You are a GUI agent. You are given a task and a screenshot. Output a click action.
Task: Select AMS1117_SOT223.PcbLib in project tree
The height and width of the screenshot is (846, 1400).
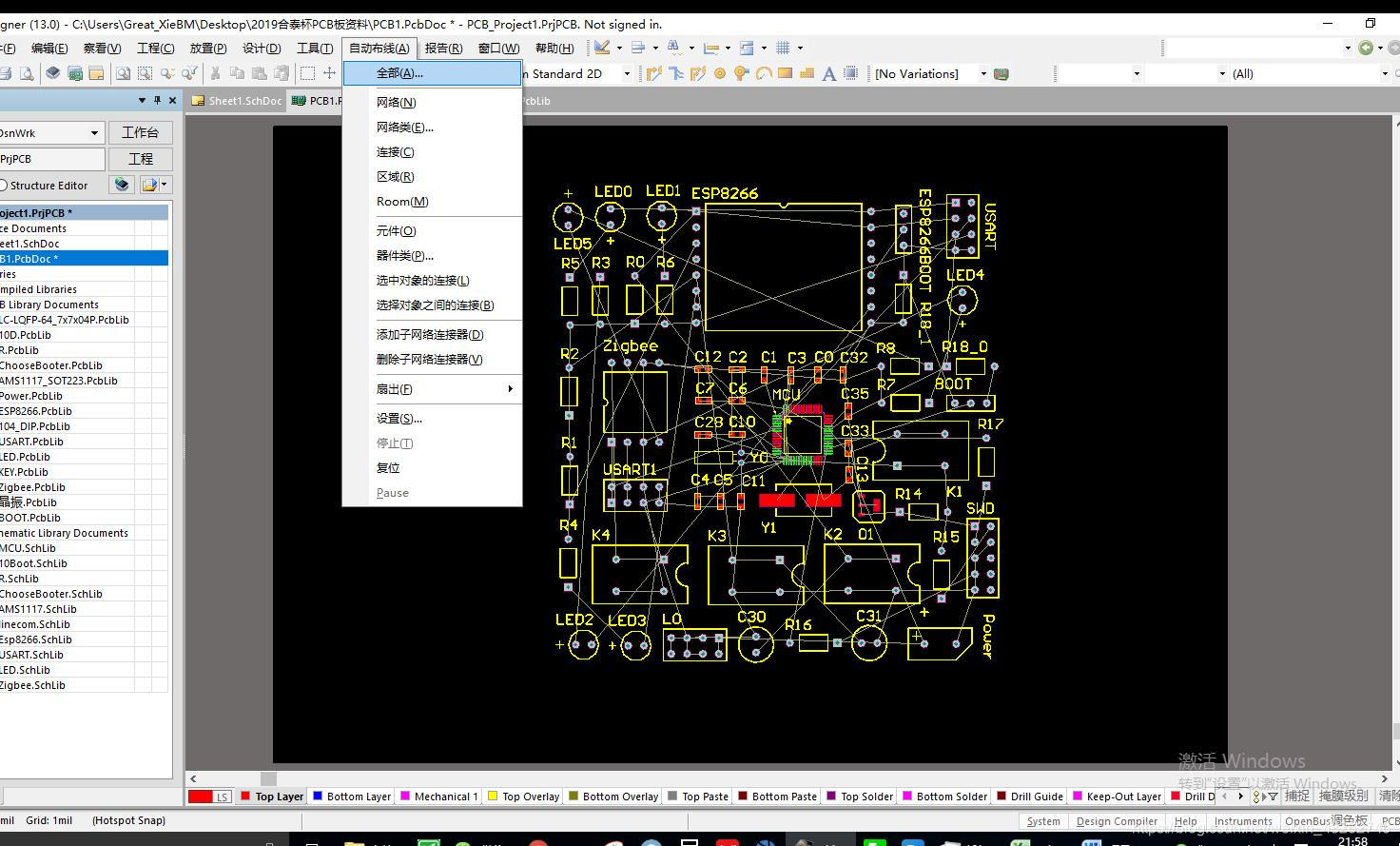[59, 381]
